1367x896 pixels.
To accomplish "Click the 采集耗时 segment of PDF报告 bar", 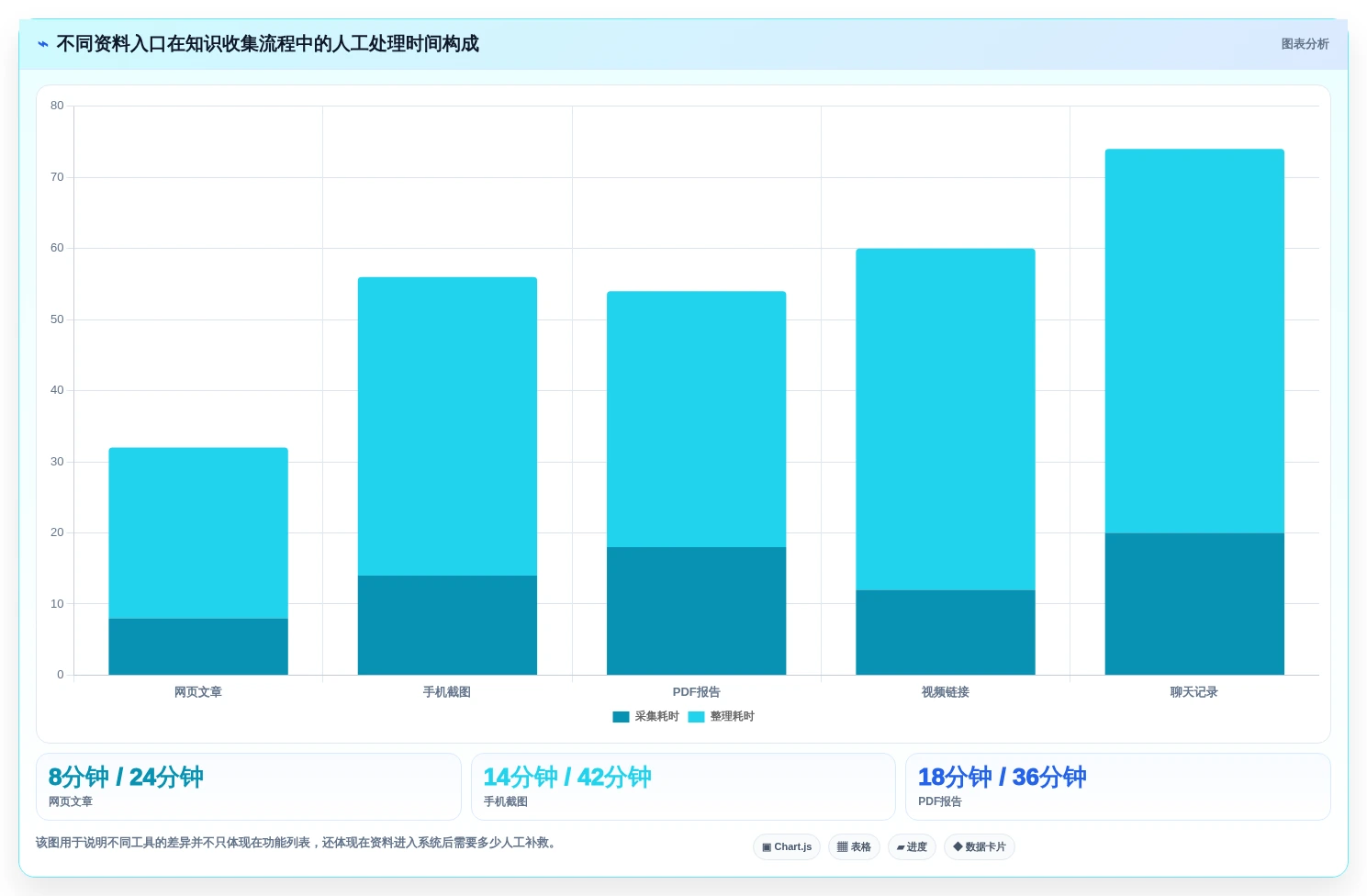I will point(696,611).
